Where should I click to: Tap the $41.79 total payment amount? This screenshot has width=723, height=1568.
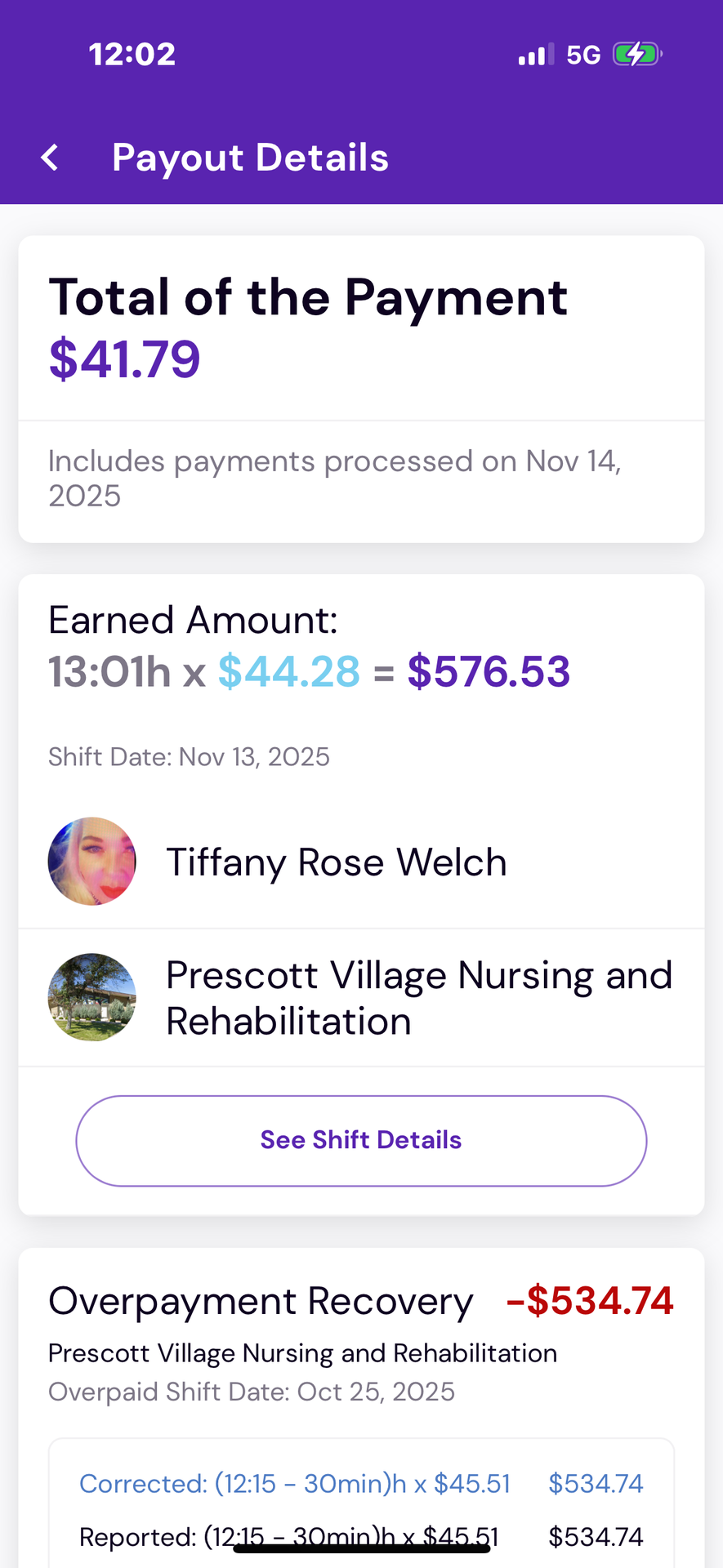tap(125, 359)
